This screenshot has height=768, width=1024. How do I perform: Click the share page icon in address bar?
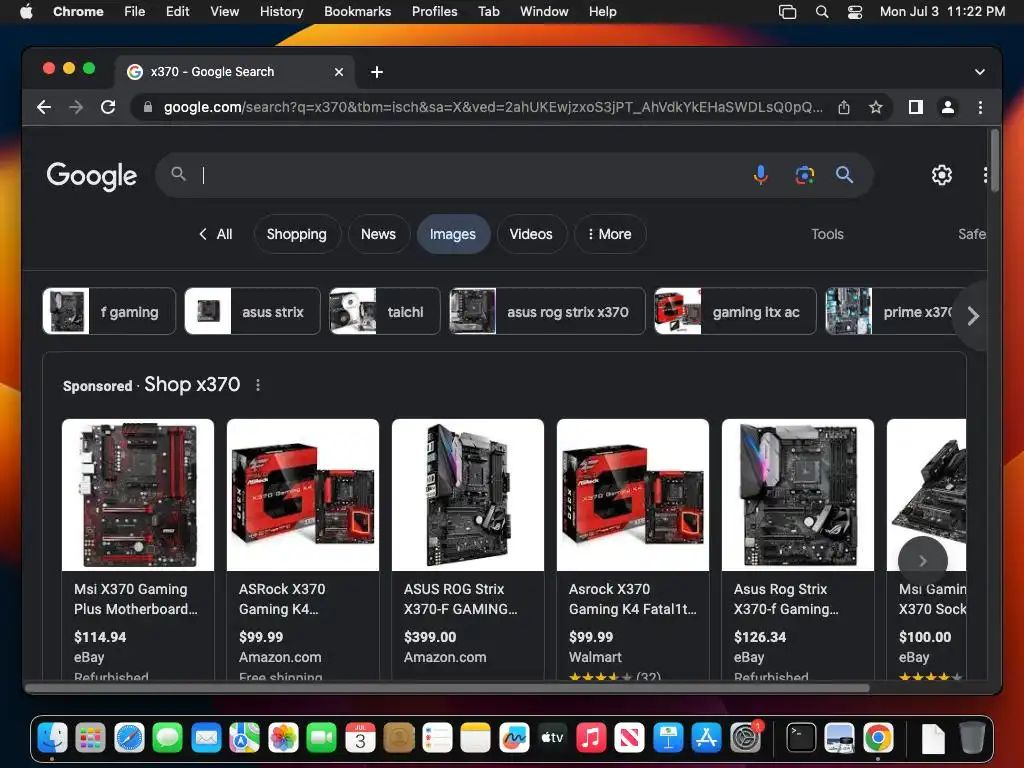coord(844,107)
